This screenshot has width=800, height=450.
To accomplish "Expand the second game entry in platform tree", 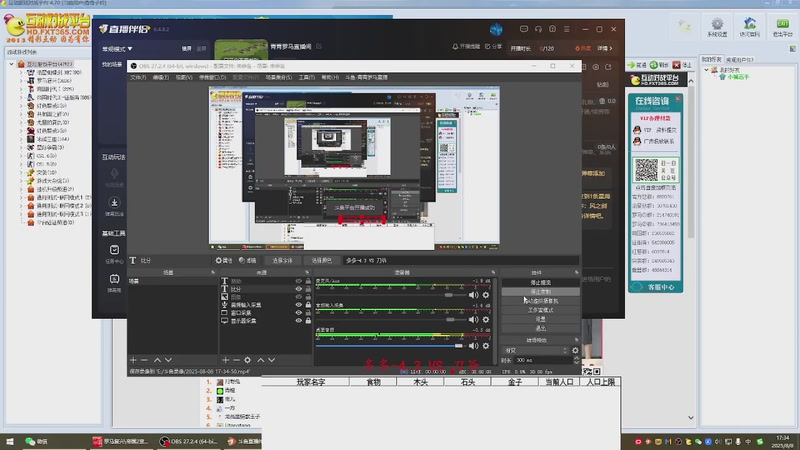I will pyautogui.click(x=21, y=81).
